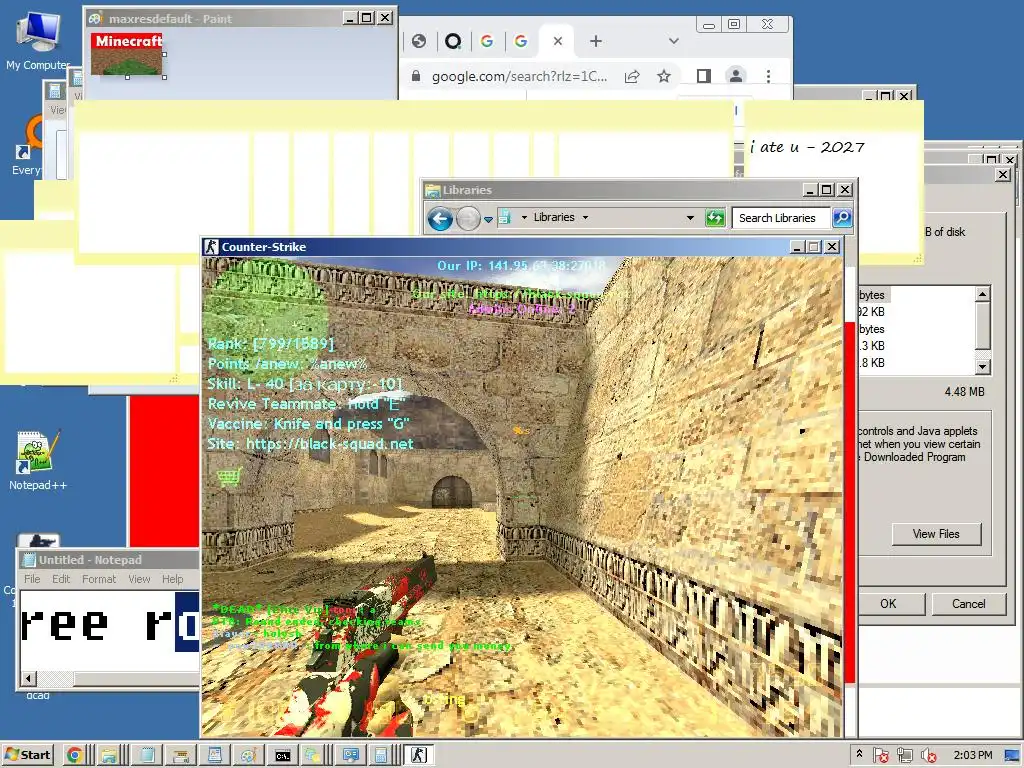
Task: Click Libraries Forward arrow button
Action: coord(468,218)
